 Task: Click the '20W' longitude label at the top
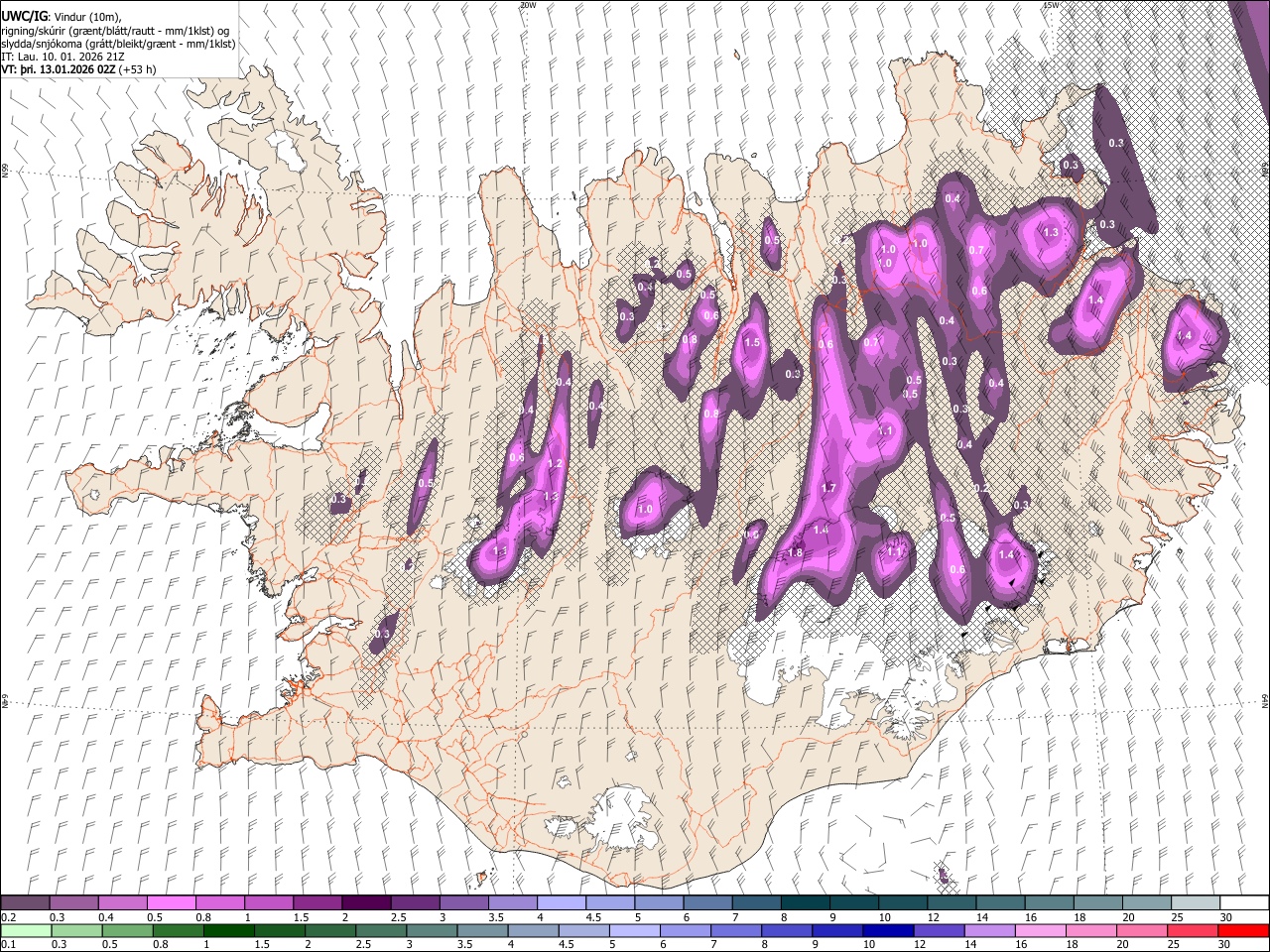click(x=528, y=5)
